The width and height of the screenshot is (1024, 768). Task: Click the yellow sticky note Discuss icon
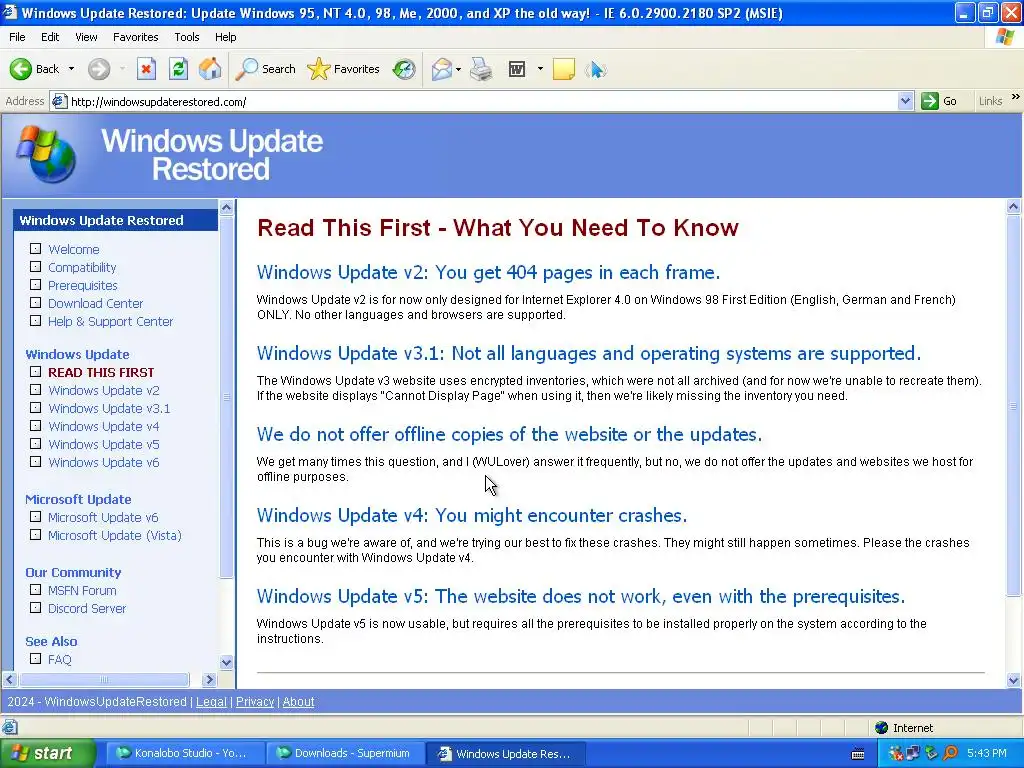(x=564, y=69)
